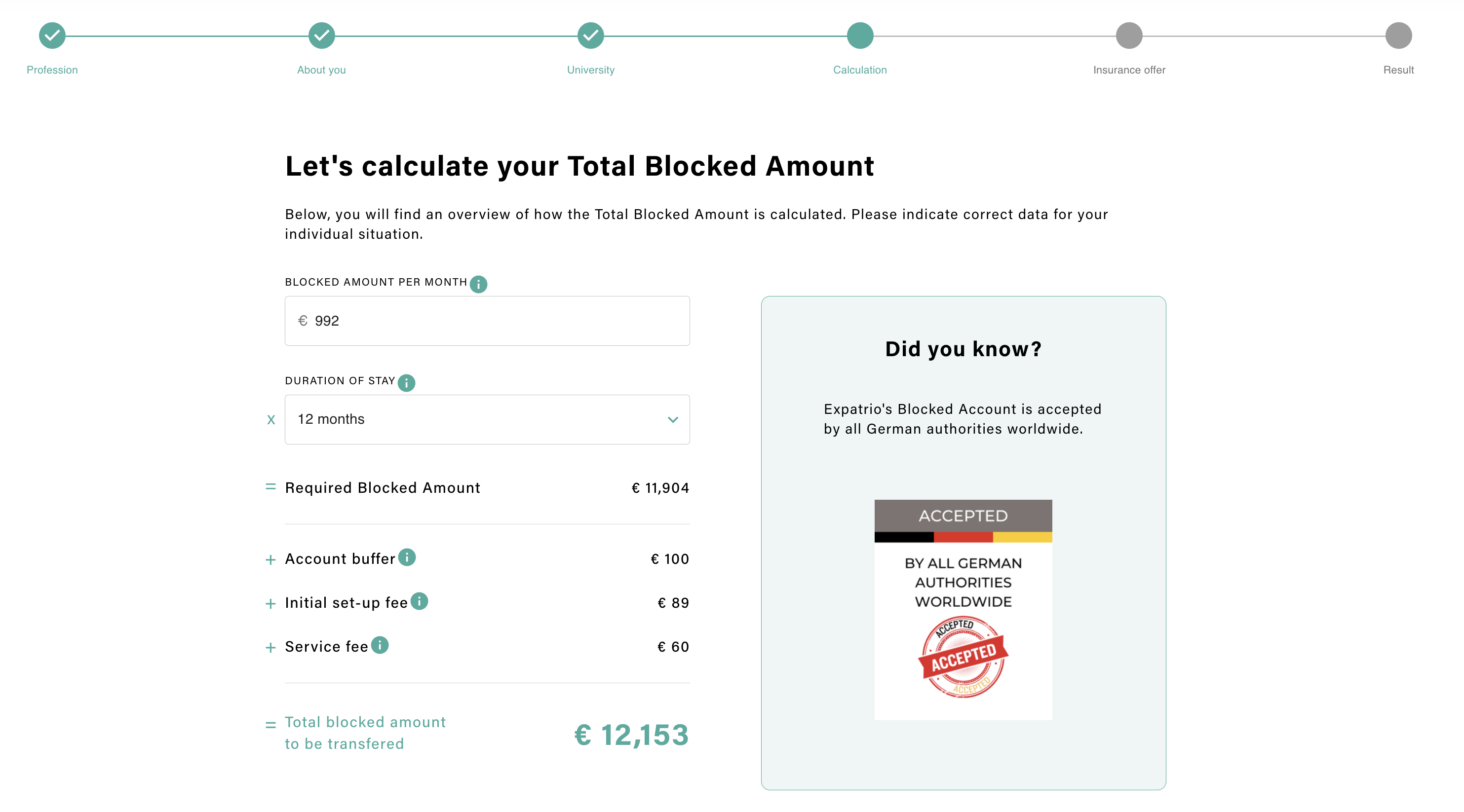Click the blocked amount per month input field
Screen dimensions: 1464x812
[x=487, y=321]
